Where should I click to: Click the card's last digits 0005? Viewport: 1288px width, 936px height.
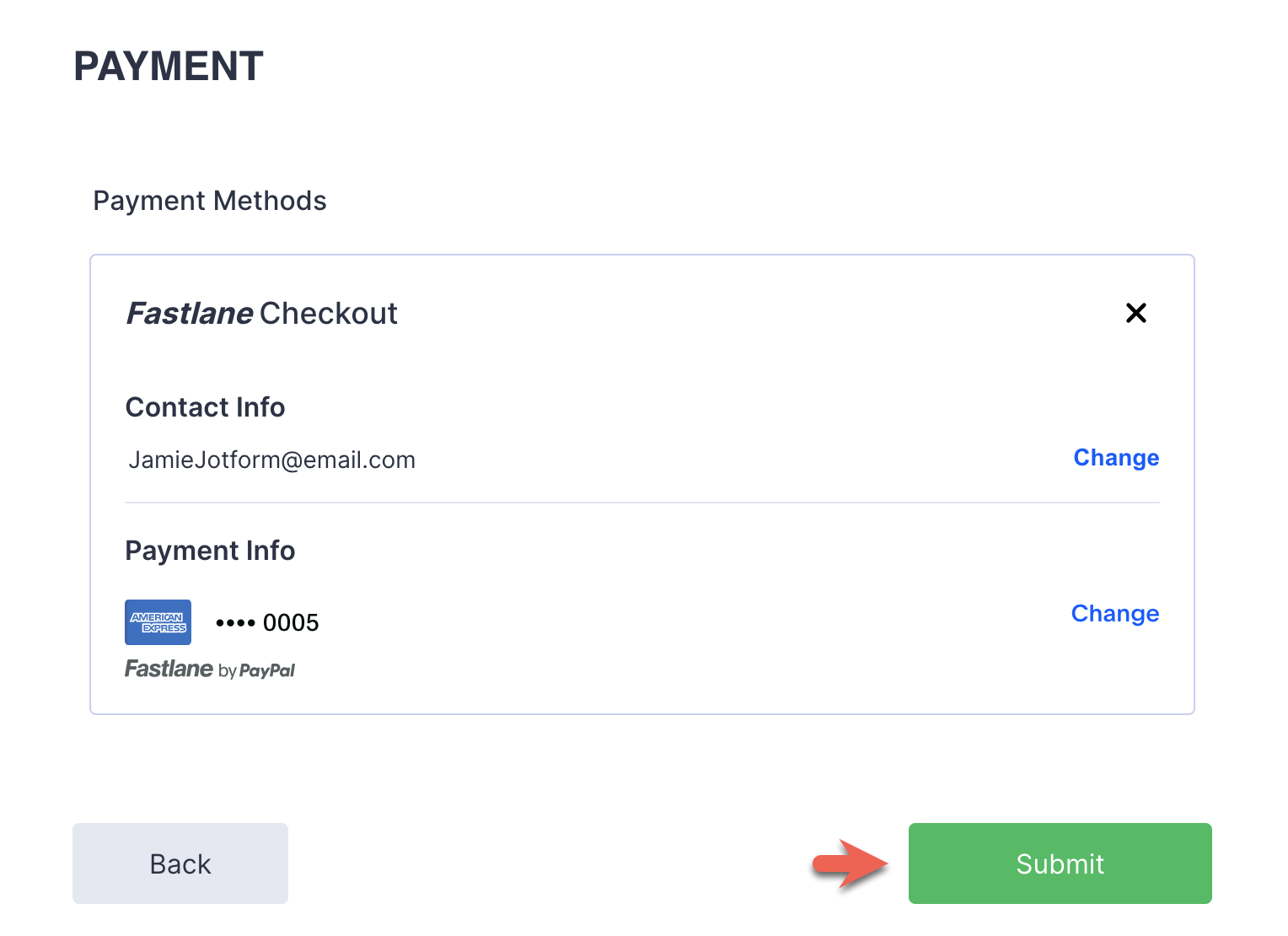coord(291,623)
